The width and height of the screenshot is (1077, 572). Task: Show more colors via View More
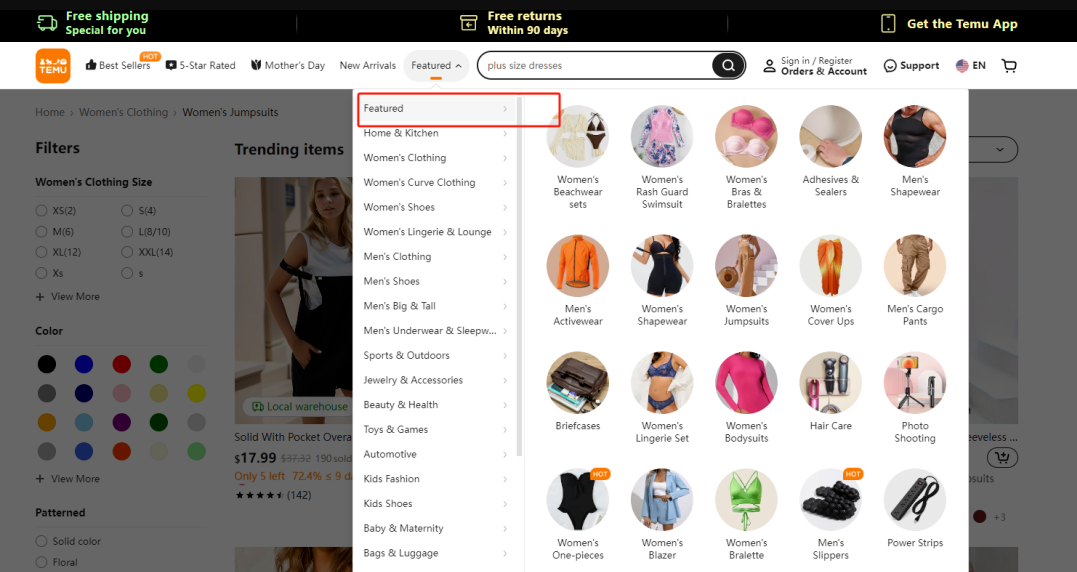tap(68, 479)
